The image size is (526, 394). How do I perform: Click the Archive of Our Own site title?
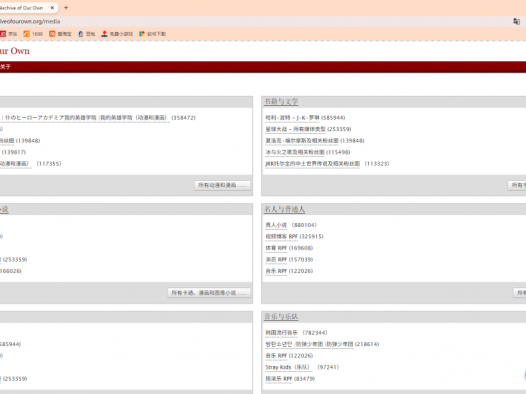(15, 51)
